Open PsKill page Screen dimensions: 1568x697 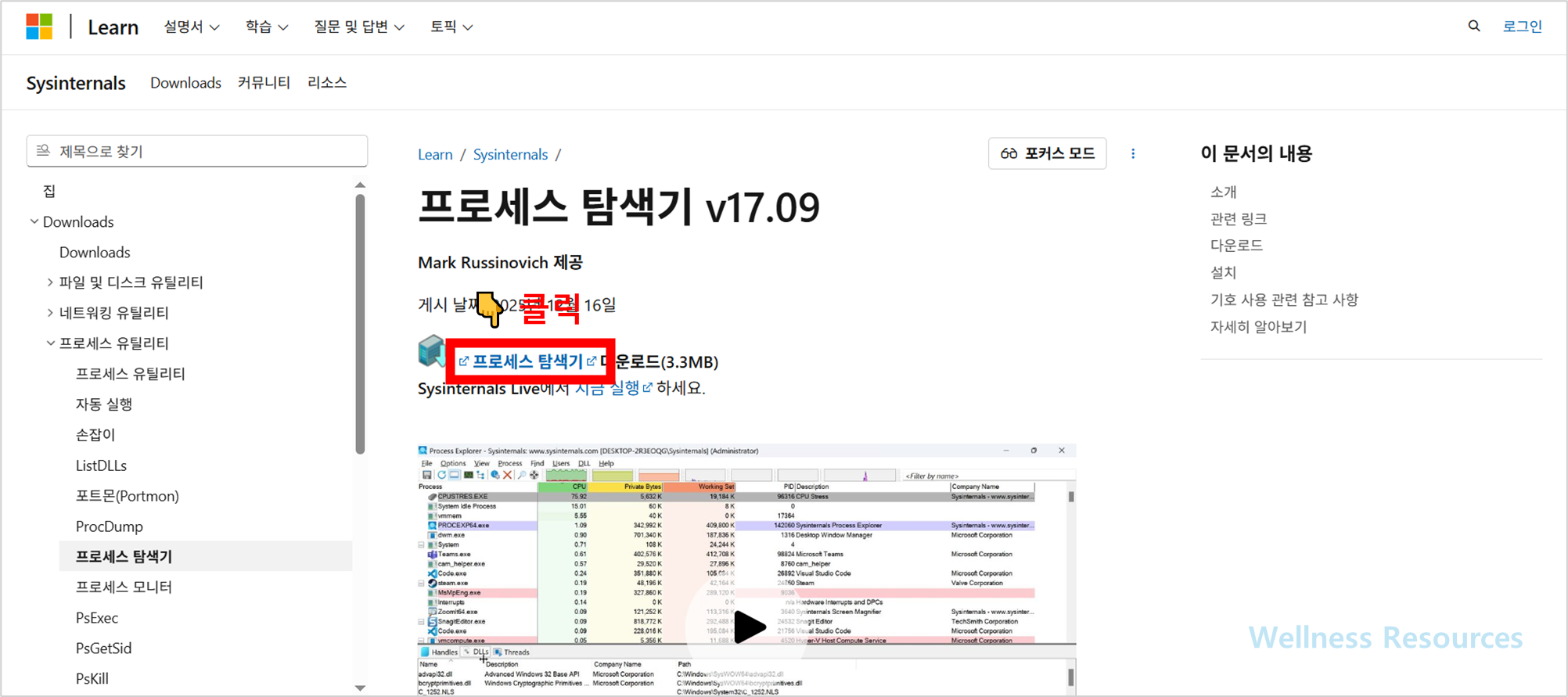92,679
